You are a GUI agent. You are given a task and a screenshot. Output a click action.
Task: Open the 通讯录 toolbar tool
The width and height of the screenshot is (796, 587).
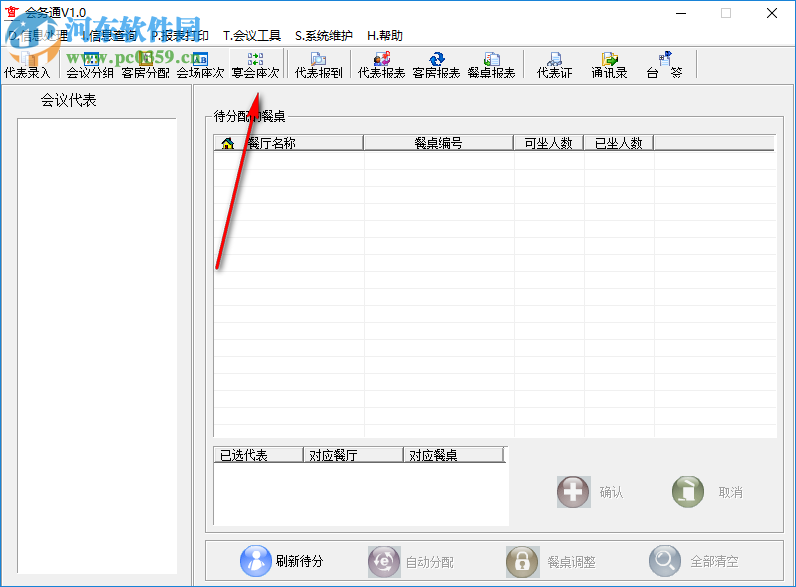[x=609, y=64]
